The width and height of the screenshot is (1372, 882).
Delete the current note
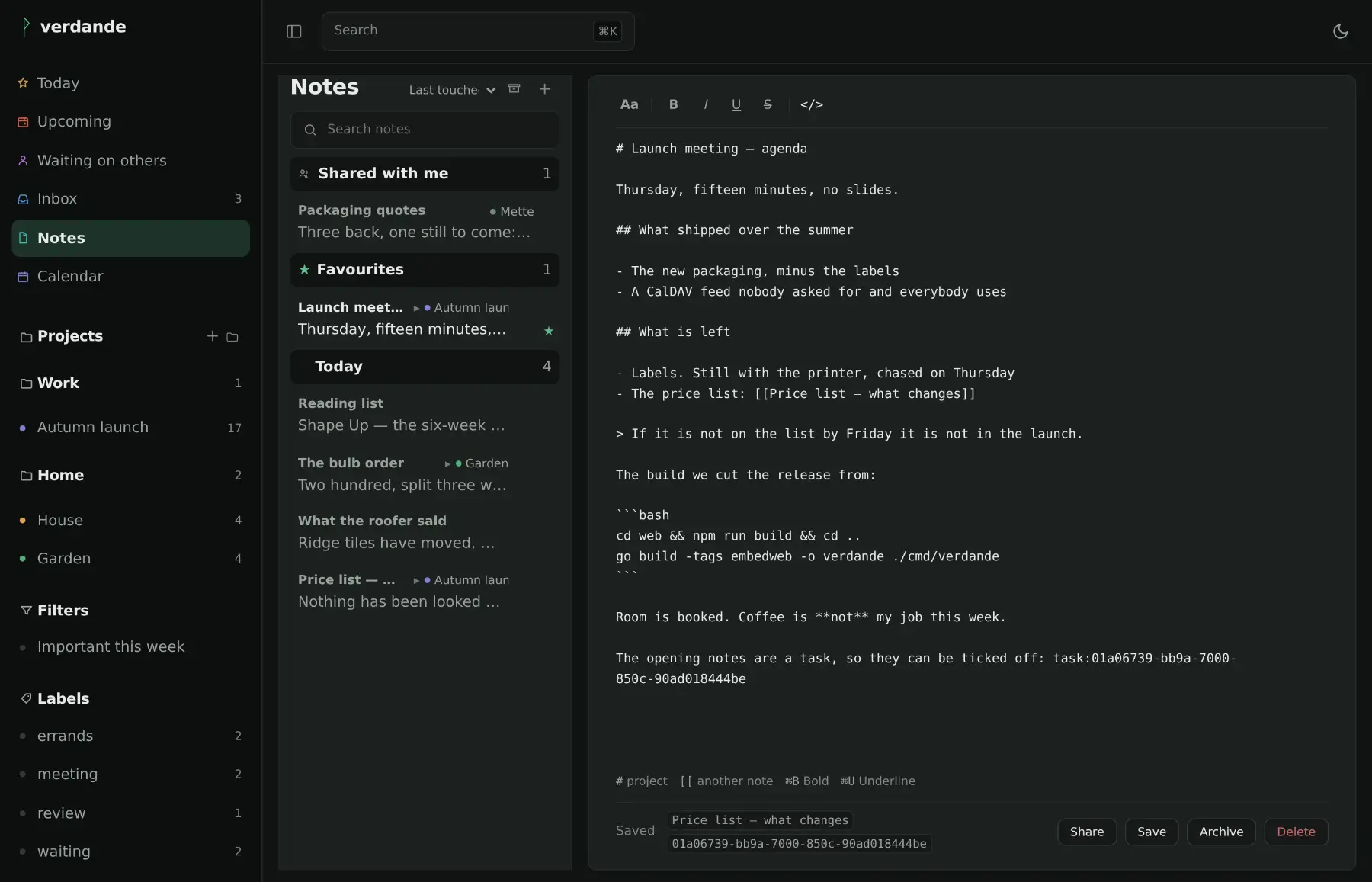pyautogui.click(x=1296, y=832)
